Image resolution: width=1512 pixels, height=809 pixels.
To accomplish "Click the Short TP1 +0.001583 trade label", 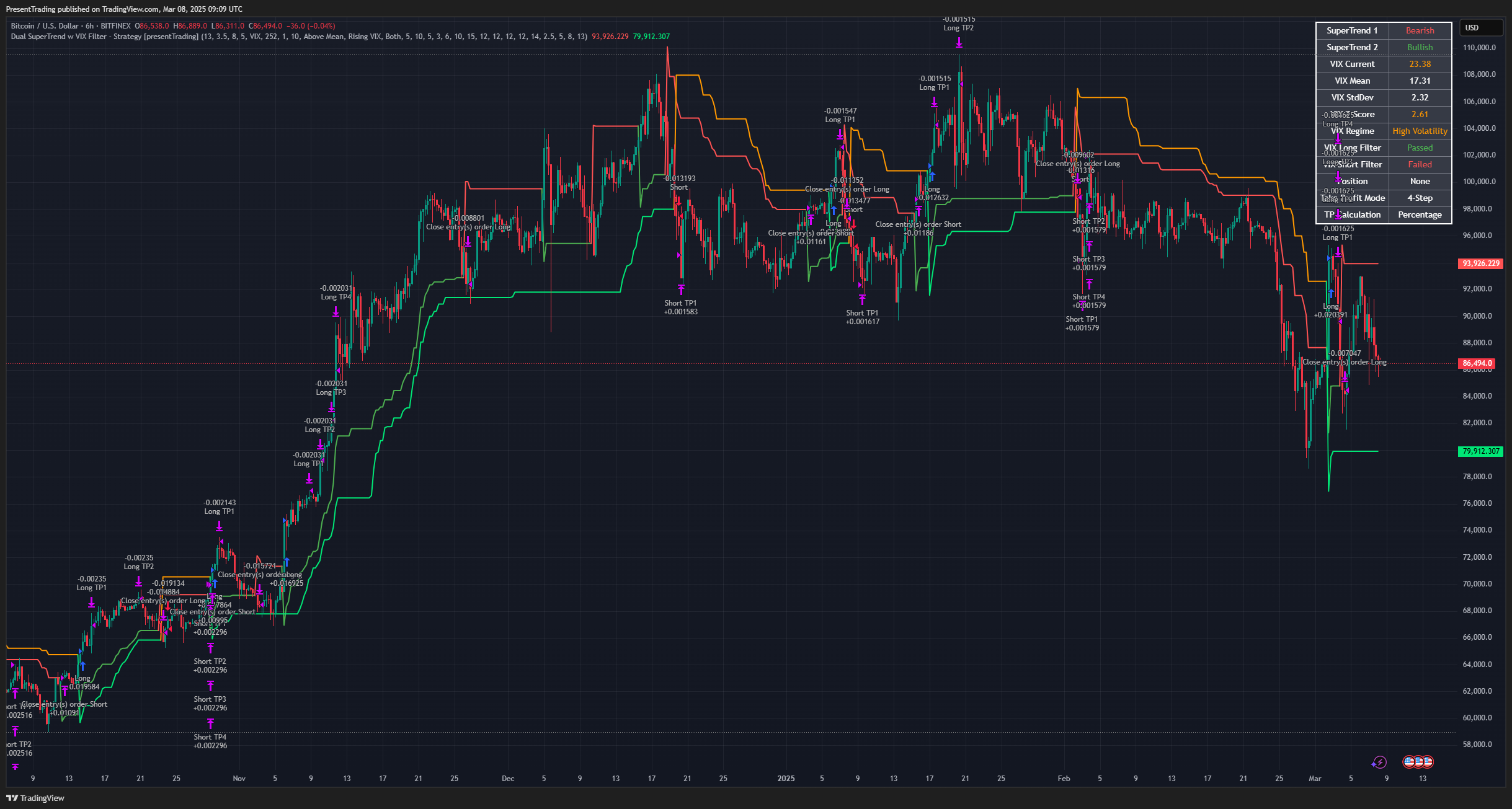I will (x=681, y=307).
